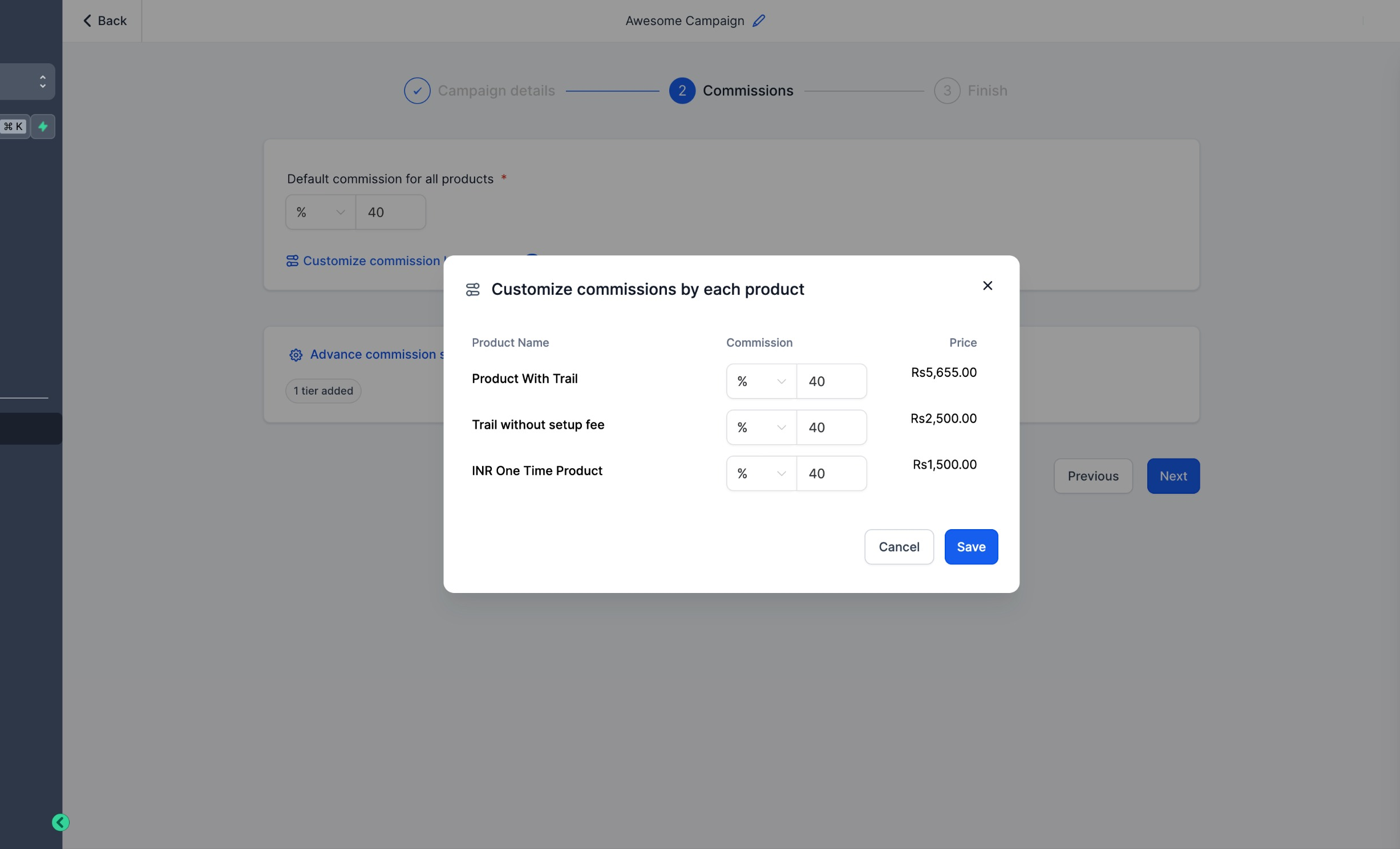Open the default commission type dropdown
Screen dimensions: 1400x849
[321, 212]
